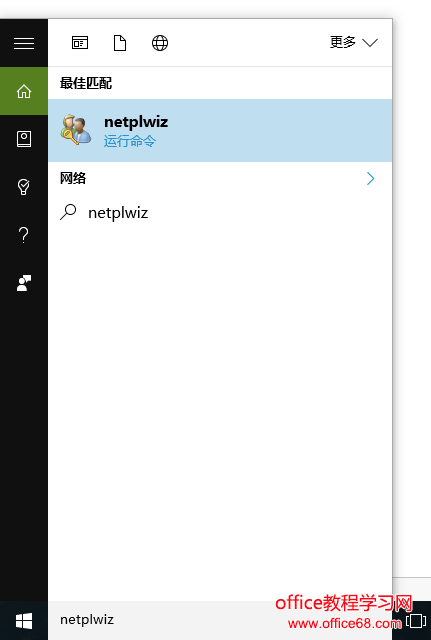Run the netplwiz best match command
Image resolution: width=431 pixels, height=640 pixels.
pyautogui.click(x=220, y=130)
